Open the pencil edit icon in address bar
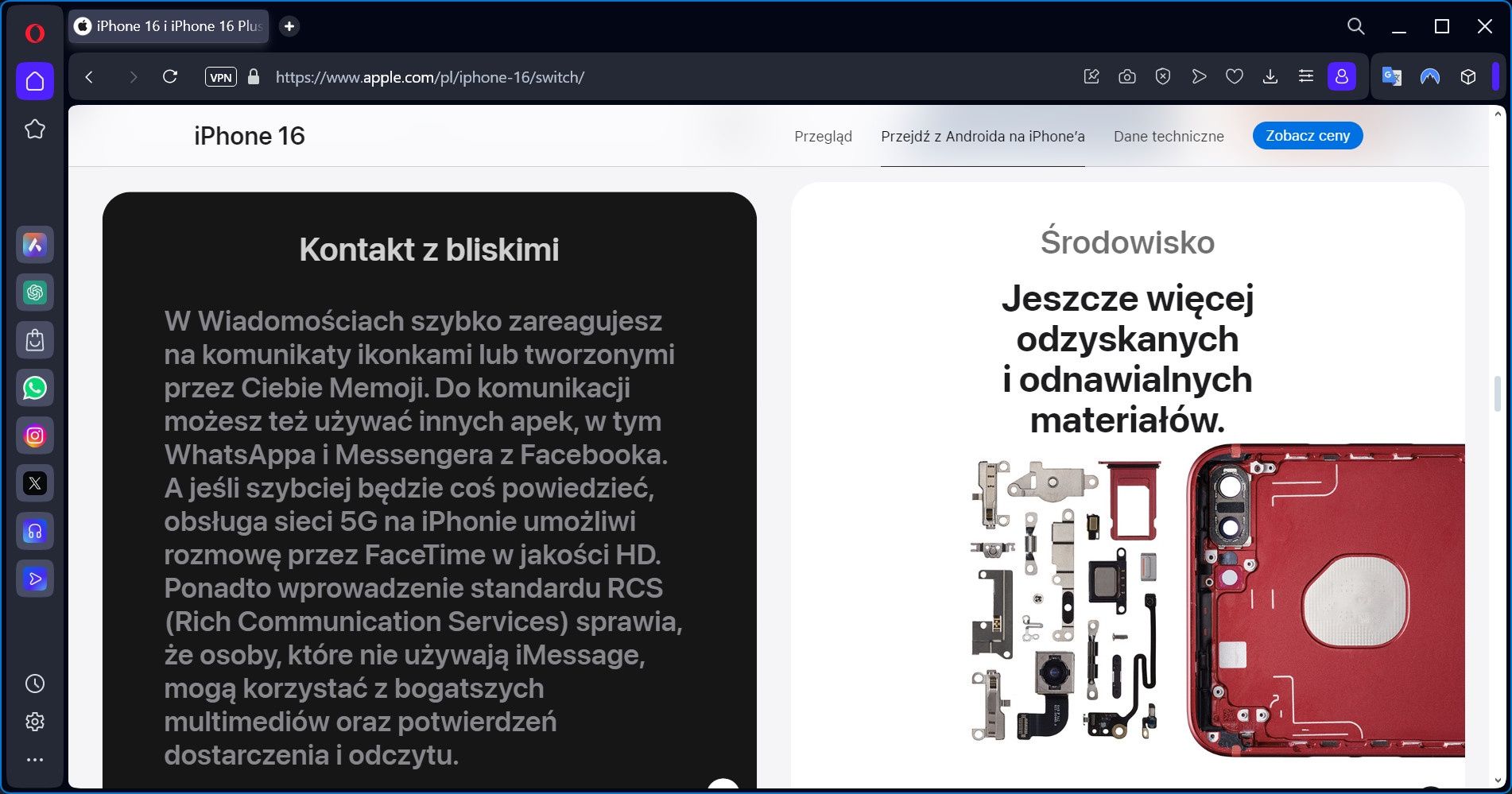The width and height of the screenshot is (1512, 794). point(1091,77)
